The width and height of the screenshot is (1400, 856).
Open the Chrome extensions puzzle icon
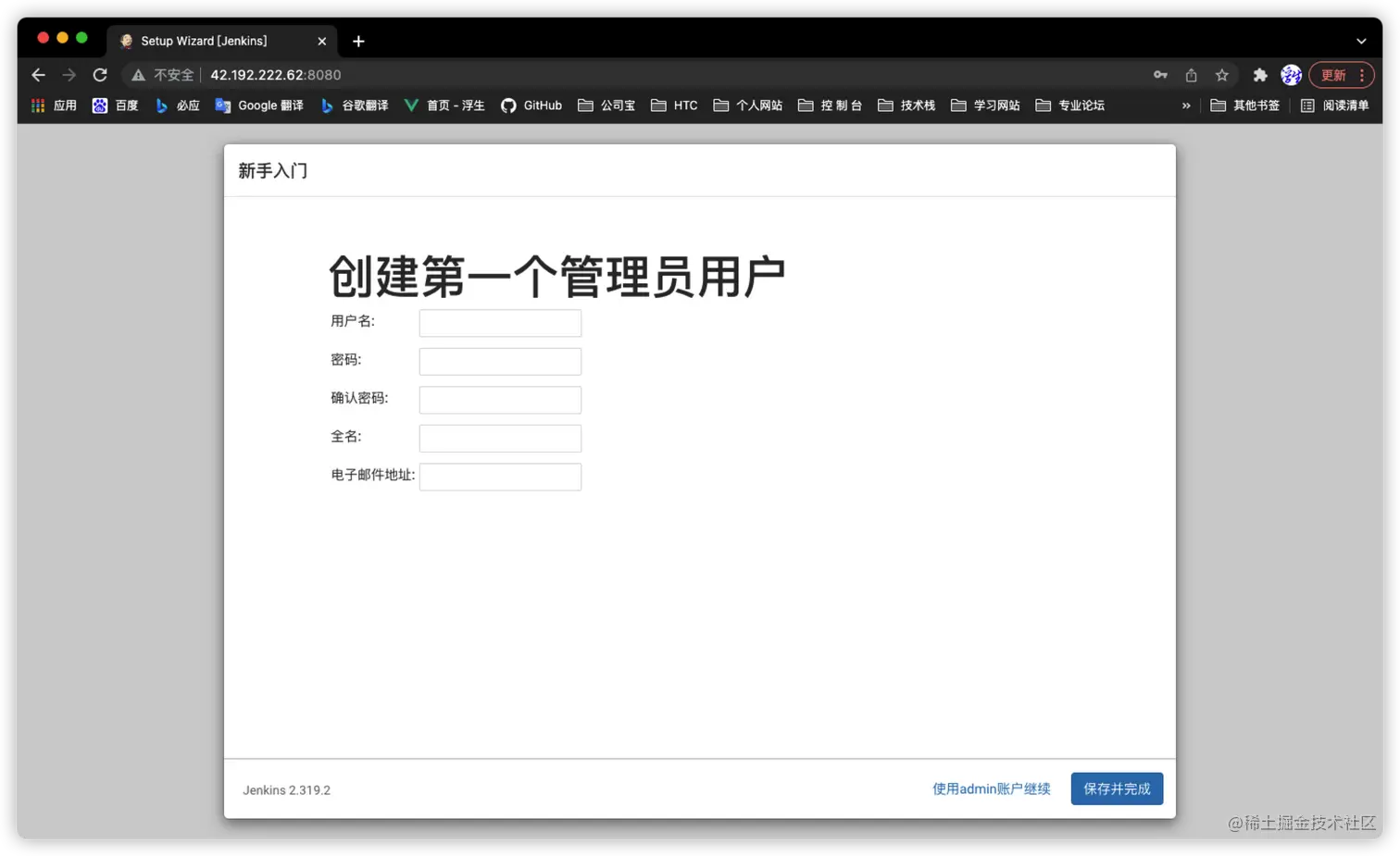click(1260, 75)
